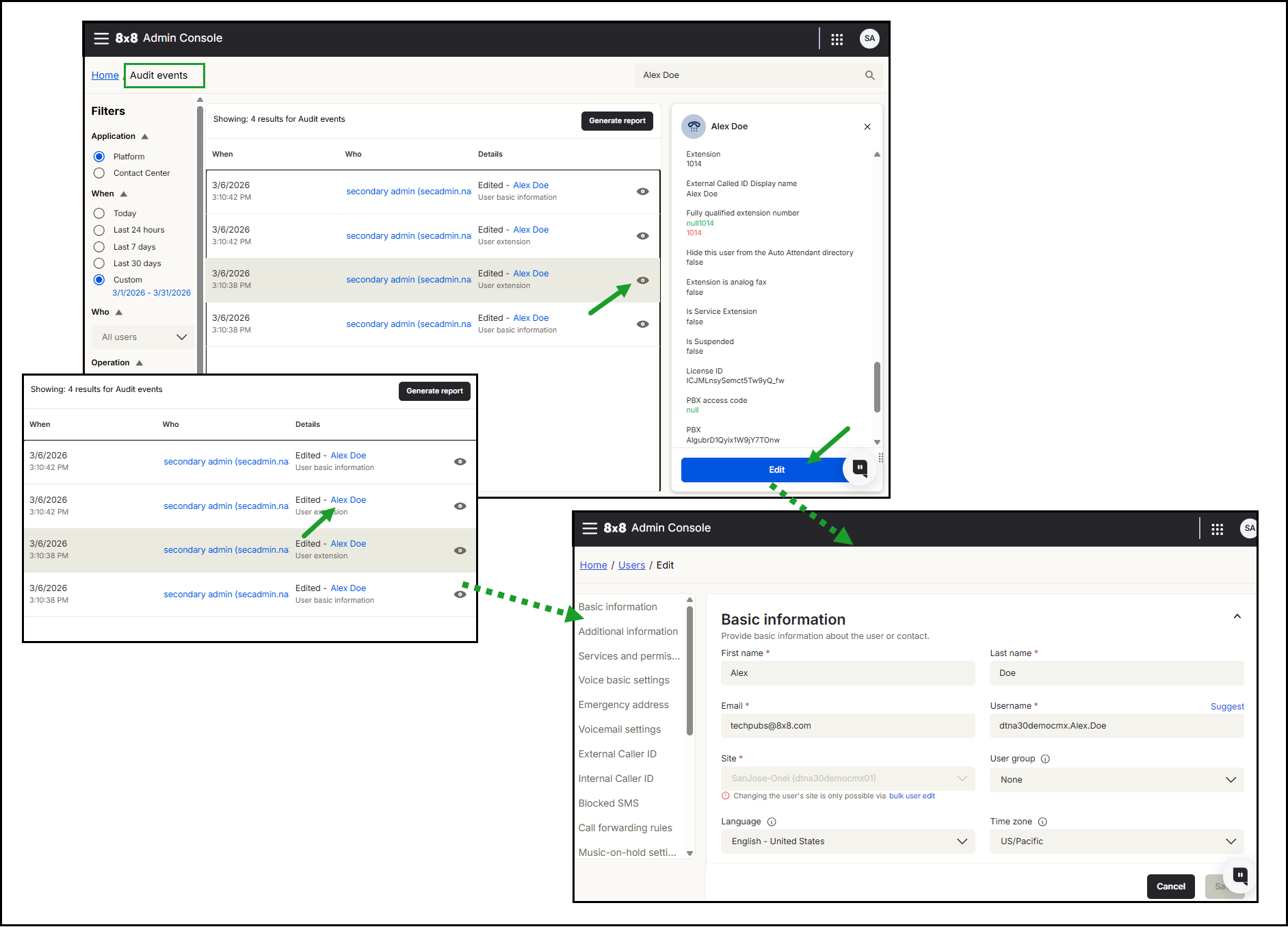Collapse the Operation filter section
This screenshot has width=1288, height=927.
pos(140,363)
